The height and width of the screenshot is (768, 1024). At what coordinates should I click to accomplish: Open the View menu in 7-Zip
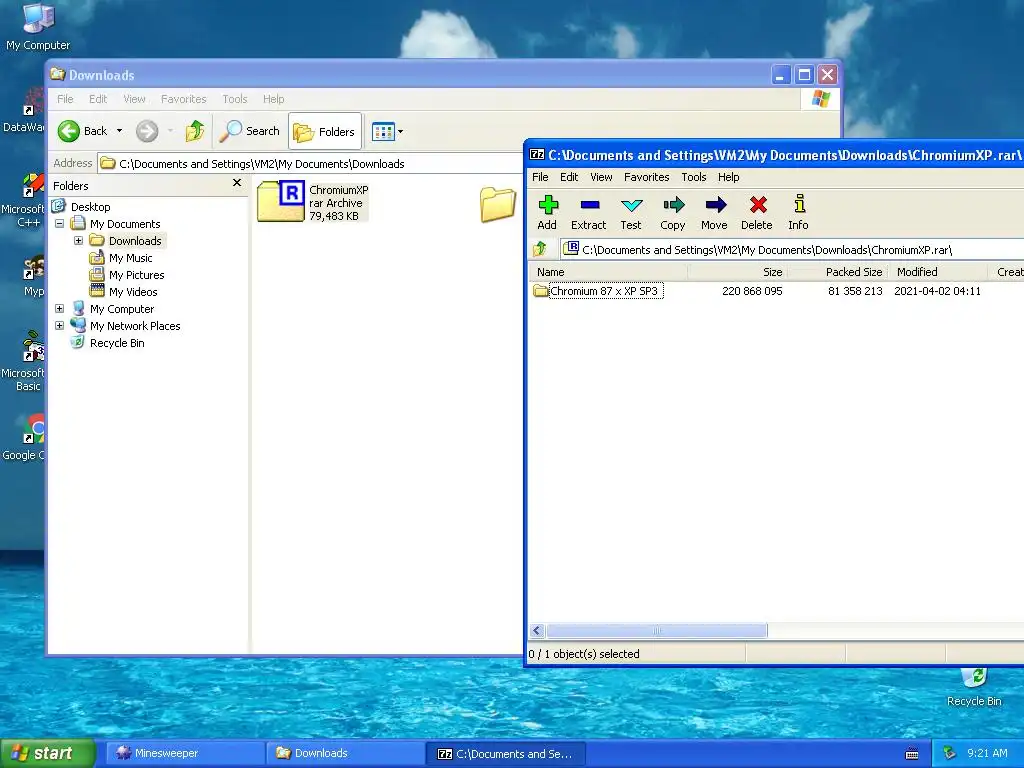pos(601,177)
